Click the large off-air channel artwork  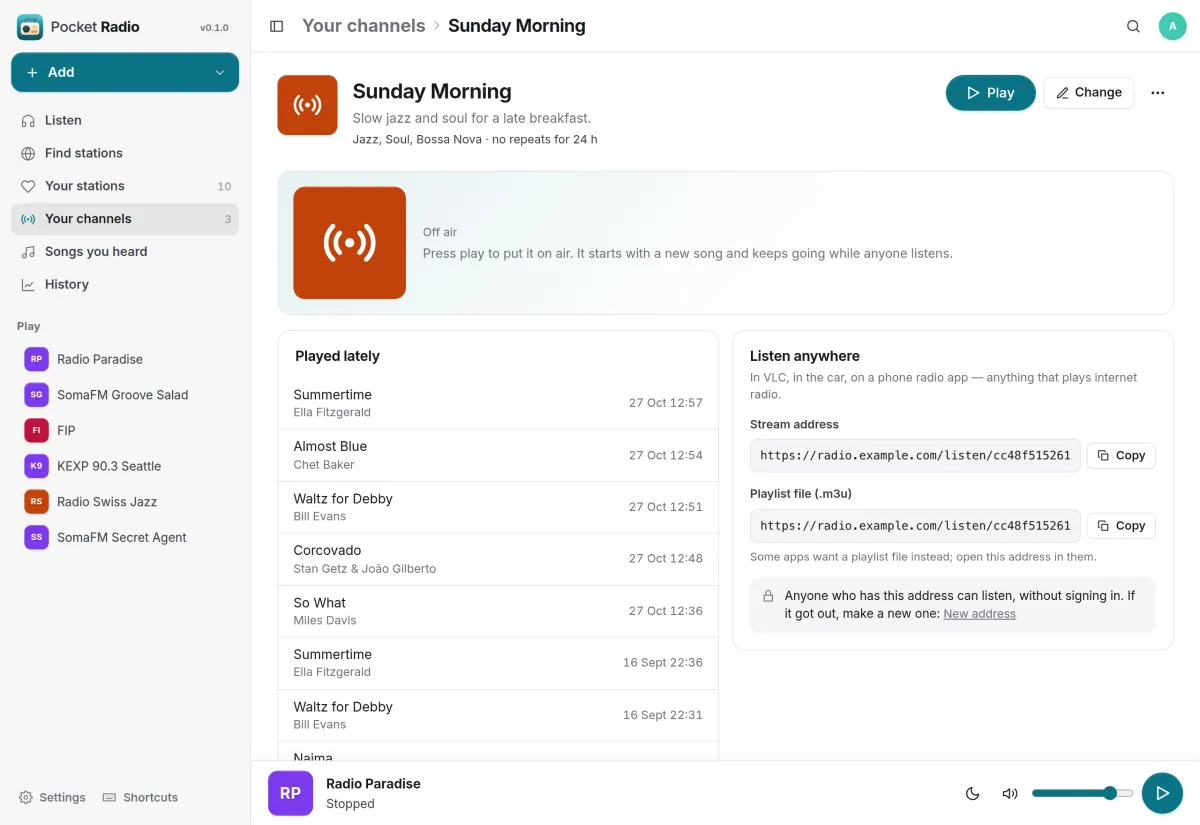(349, 243)
